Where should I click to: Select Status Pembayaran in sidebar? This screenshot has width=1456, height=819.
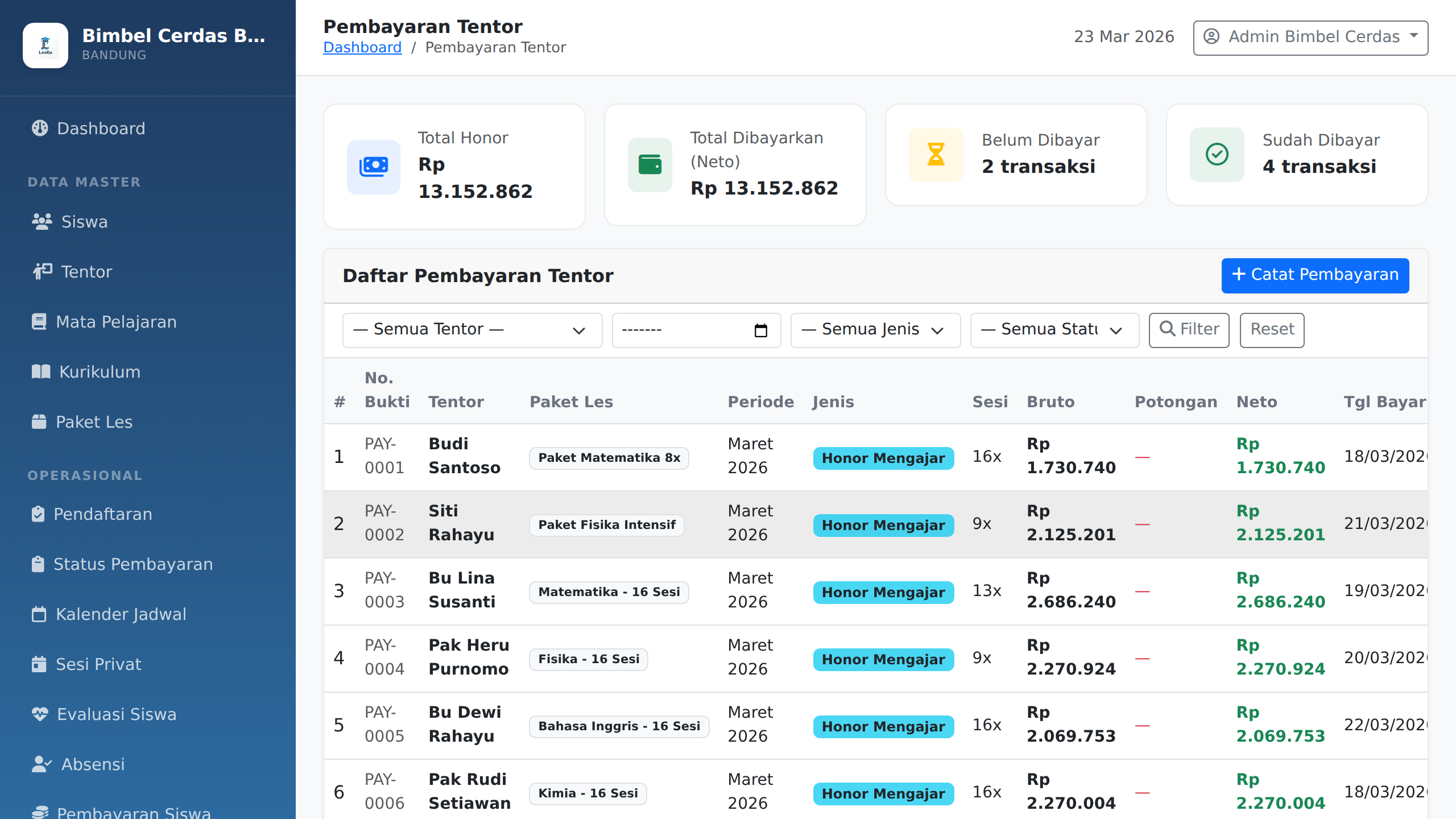click(133, 564)
